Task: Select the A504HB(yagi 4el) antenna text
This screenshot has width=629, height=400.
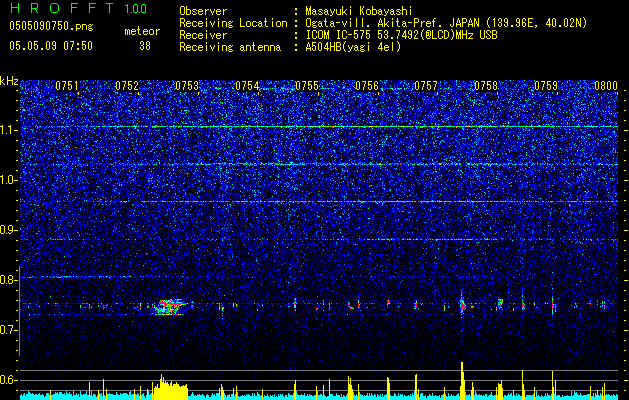Action: pos(353,47)
